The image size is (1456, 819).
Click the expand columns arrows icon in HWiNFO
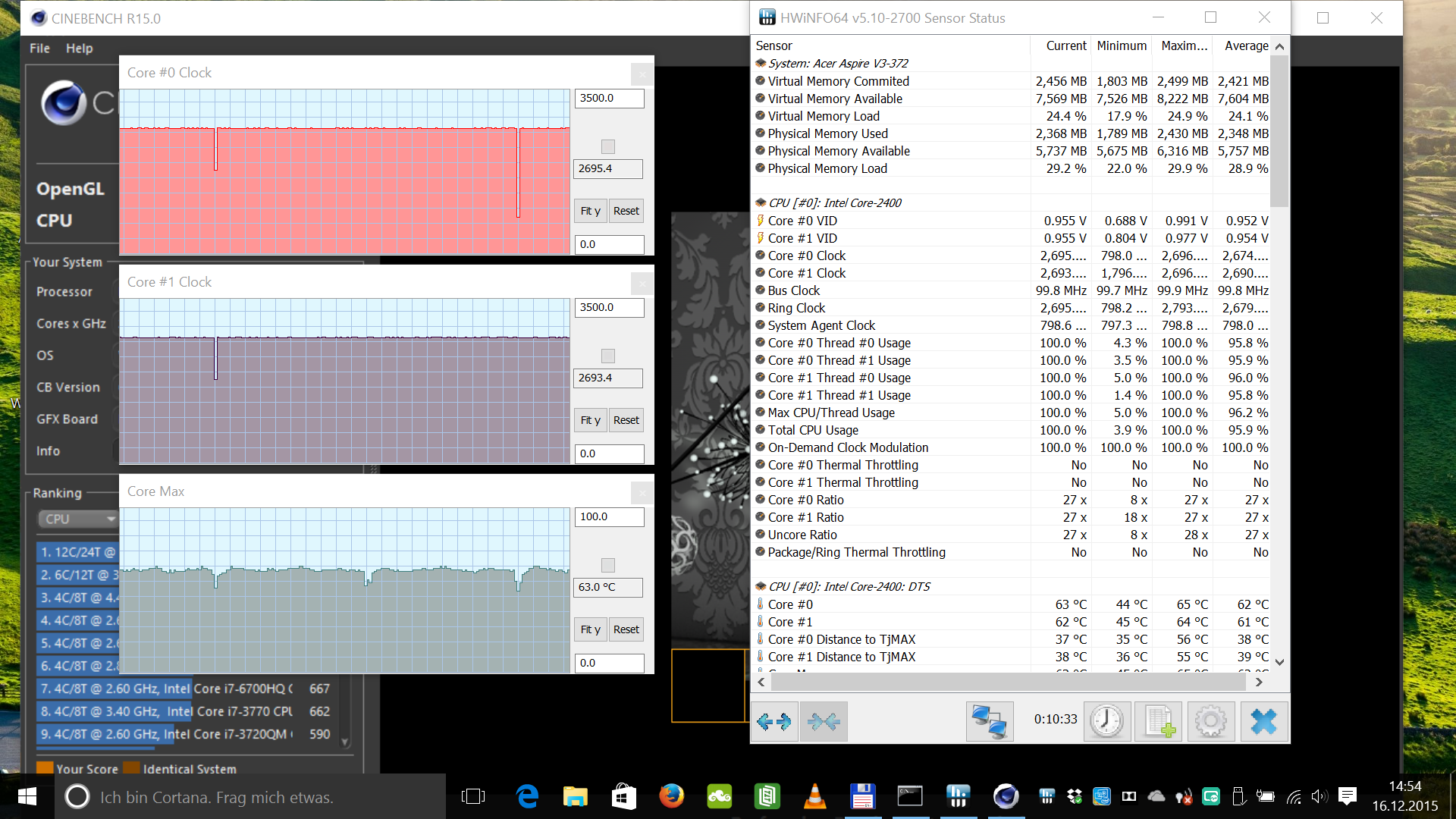[773, 721]
